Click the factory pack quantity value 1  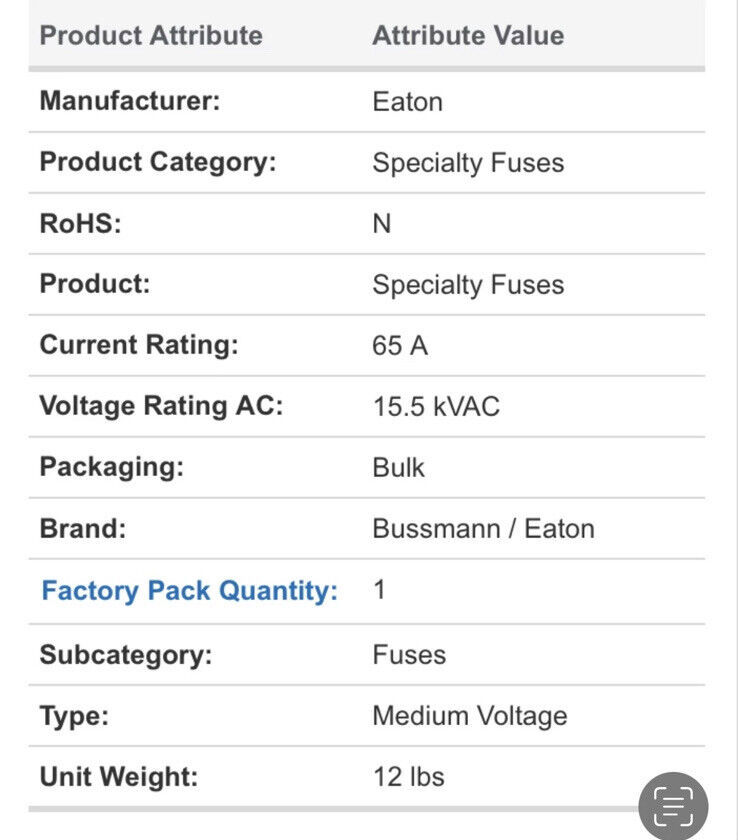(379, 590)
